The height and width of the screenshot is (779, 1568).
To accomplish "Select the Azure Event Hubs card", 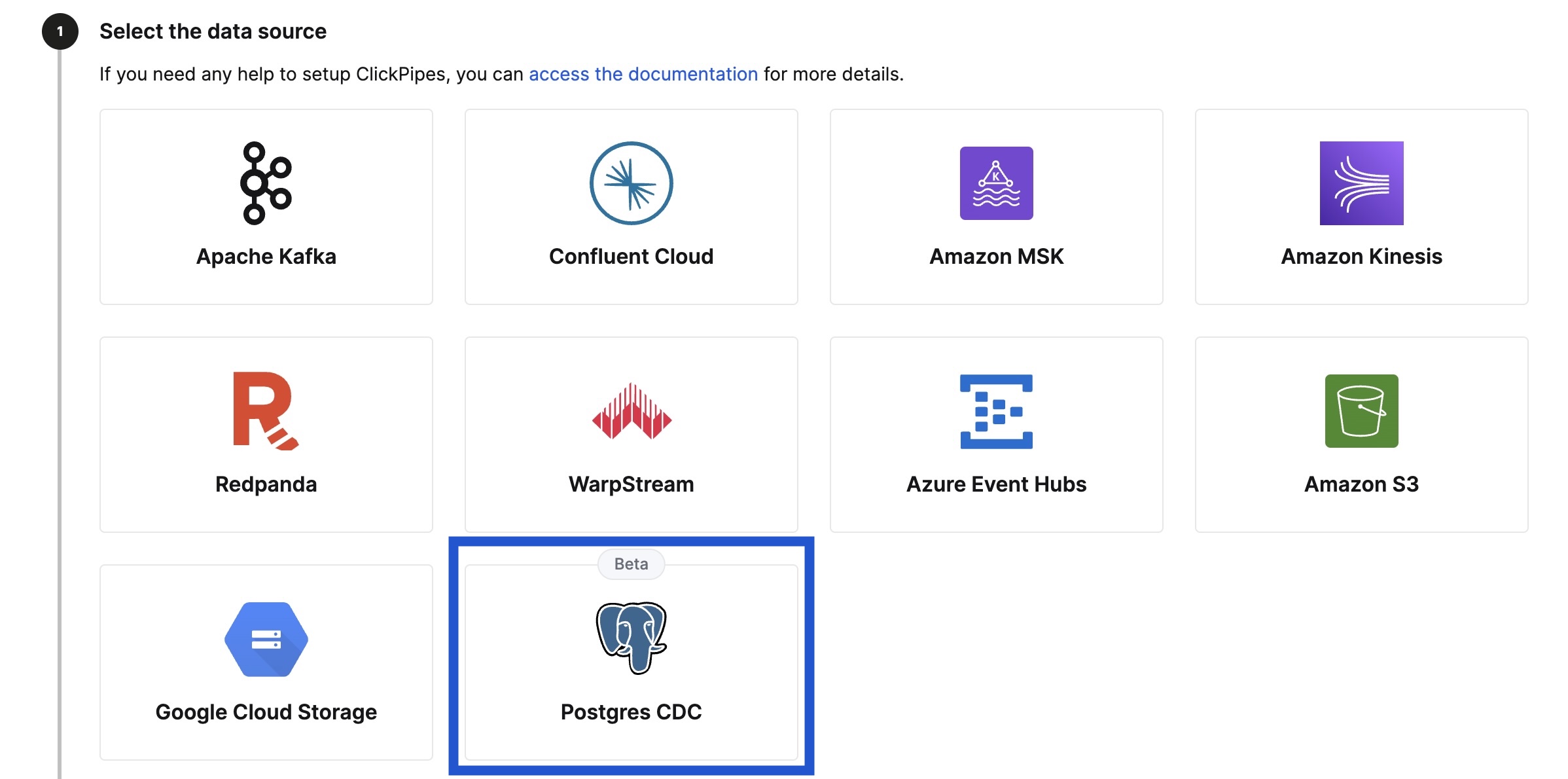I will (995, 434).
